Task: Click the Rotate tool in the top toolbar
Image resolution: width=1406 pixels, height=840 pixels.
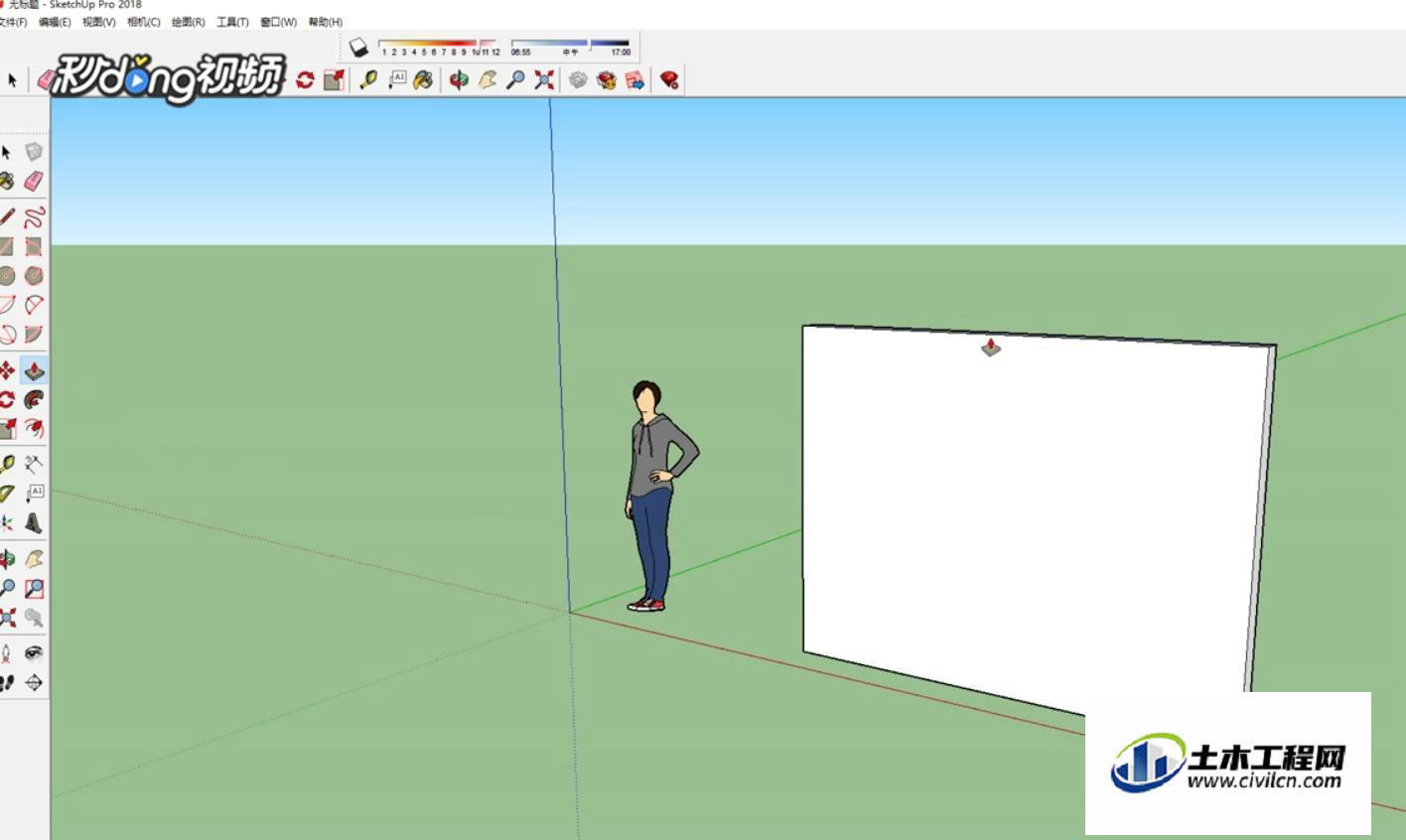Action: tap(305, 80)
